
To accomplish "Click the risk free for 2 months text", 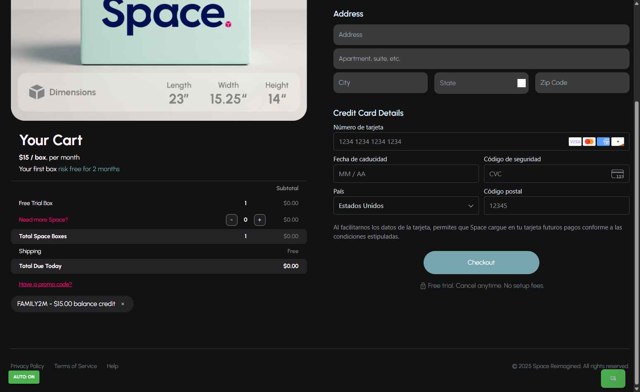I will 89,169.
